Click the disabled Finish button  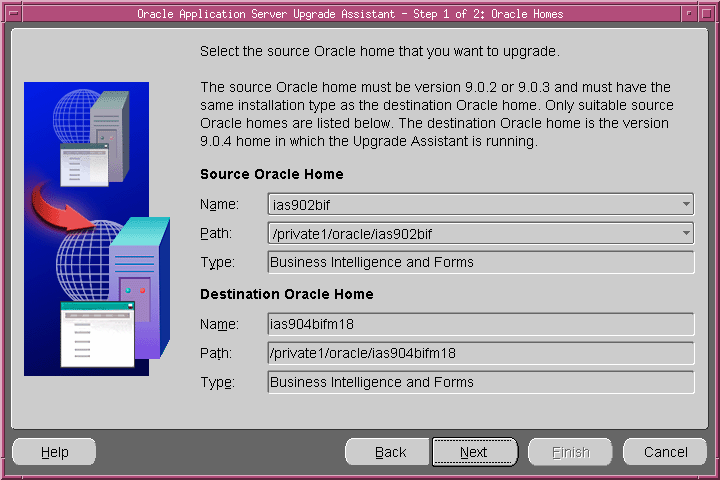[x=570, y=452]
